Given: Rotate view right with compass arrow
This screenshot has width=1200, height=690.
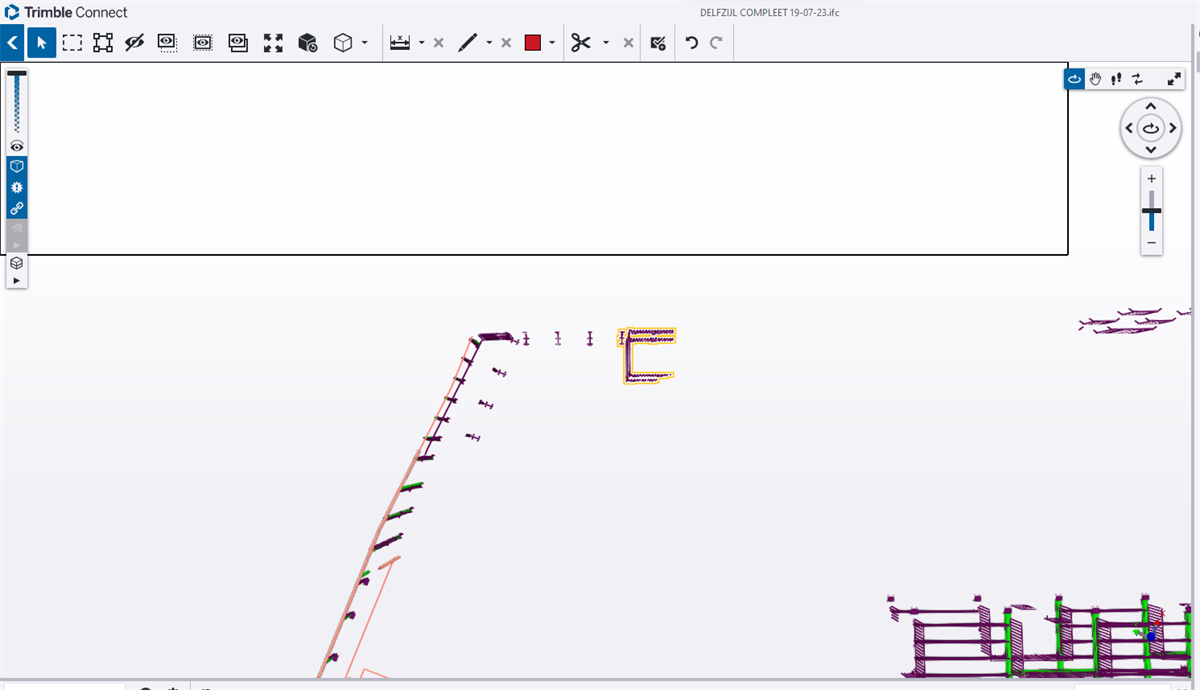Looking at the screenshot, I should pyautogui.click(x=1173, y=128).
